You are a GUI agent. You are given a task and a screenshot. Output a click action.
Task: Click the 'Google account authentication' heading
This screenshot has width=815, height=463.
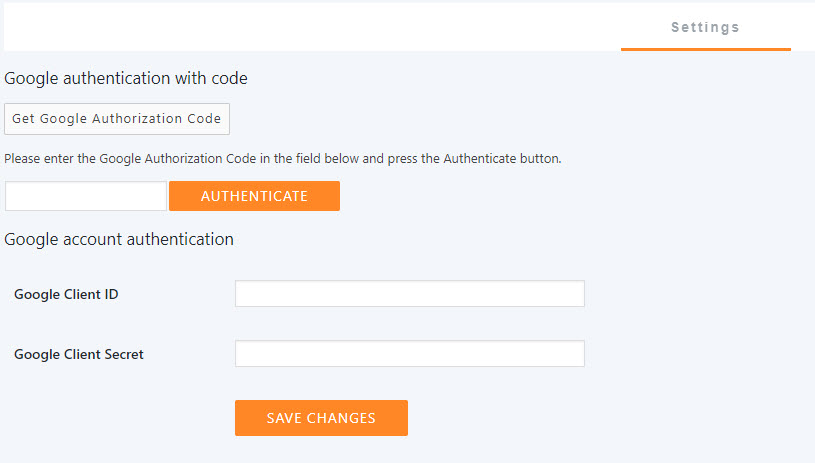(x=119, y=239)
